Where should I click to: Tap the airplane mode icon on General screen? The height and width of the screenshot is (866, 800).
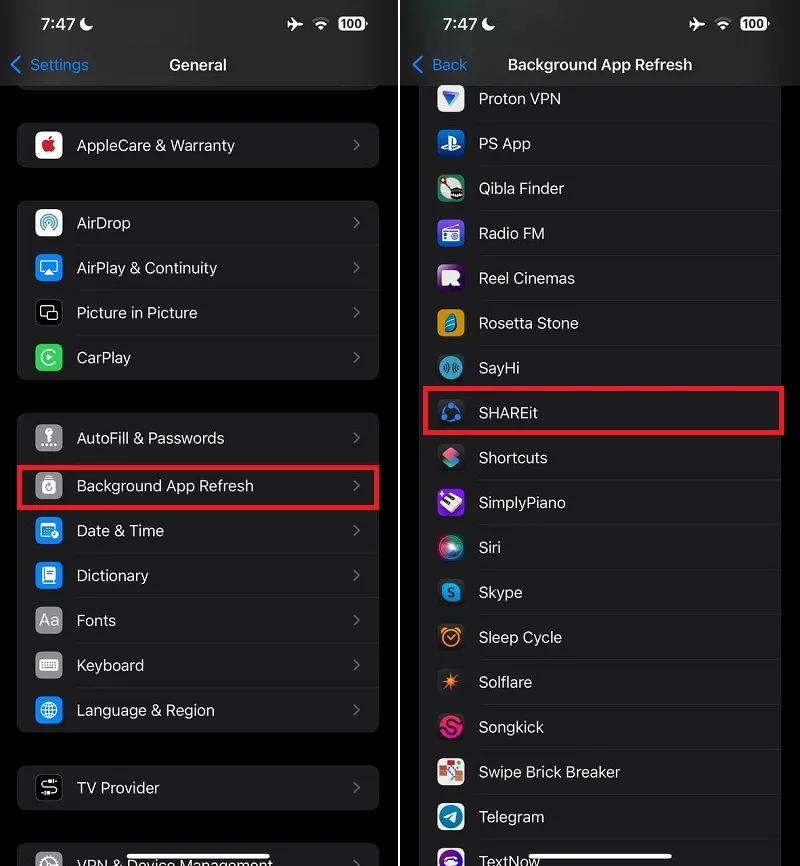tap(295, 24)
